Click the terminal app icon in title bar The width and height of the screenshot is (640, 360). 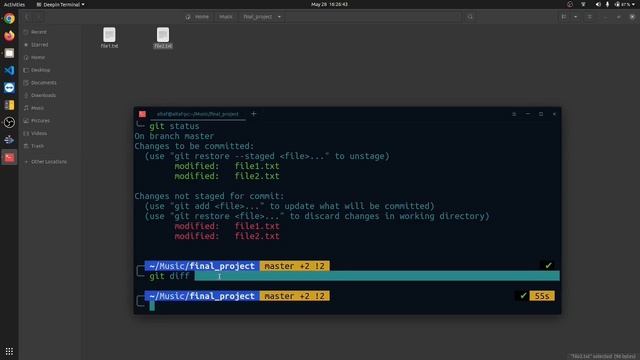point(142,114)
